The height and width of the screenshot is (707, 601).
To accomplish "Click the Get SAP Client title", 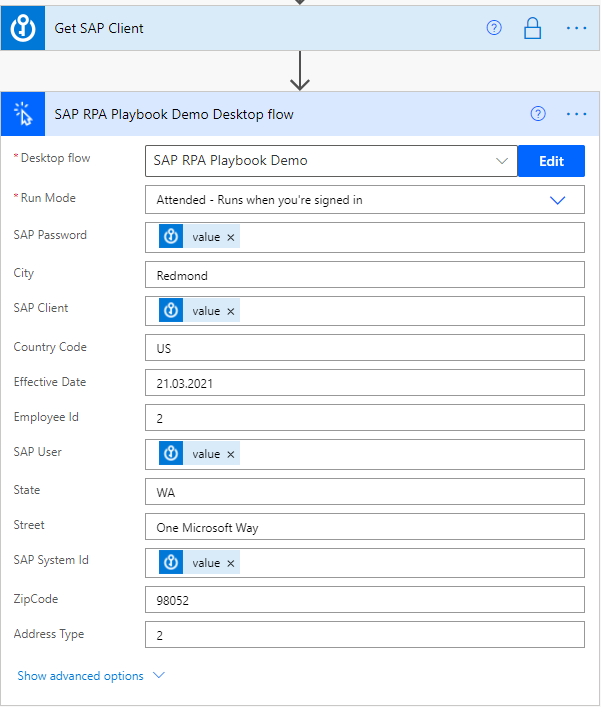I will coord(99,28).
